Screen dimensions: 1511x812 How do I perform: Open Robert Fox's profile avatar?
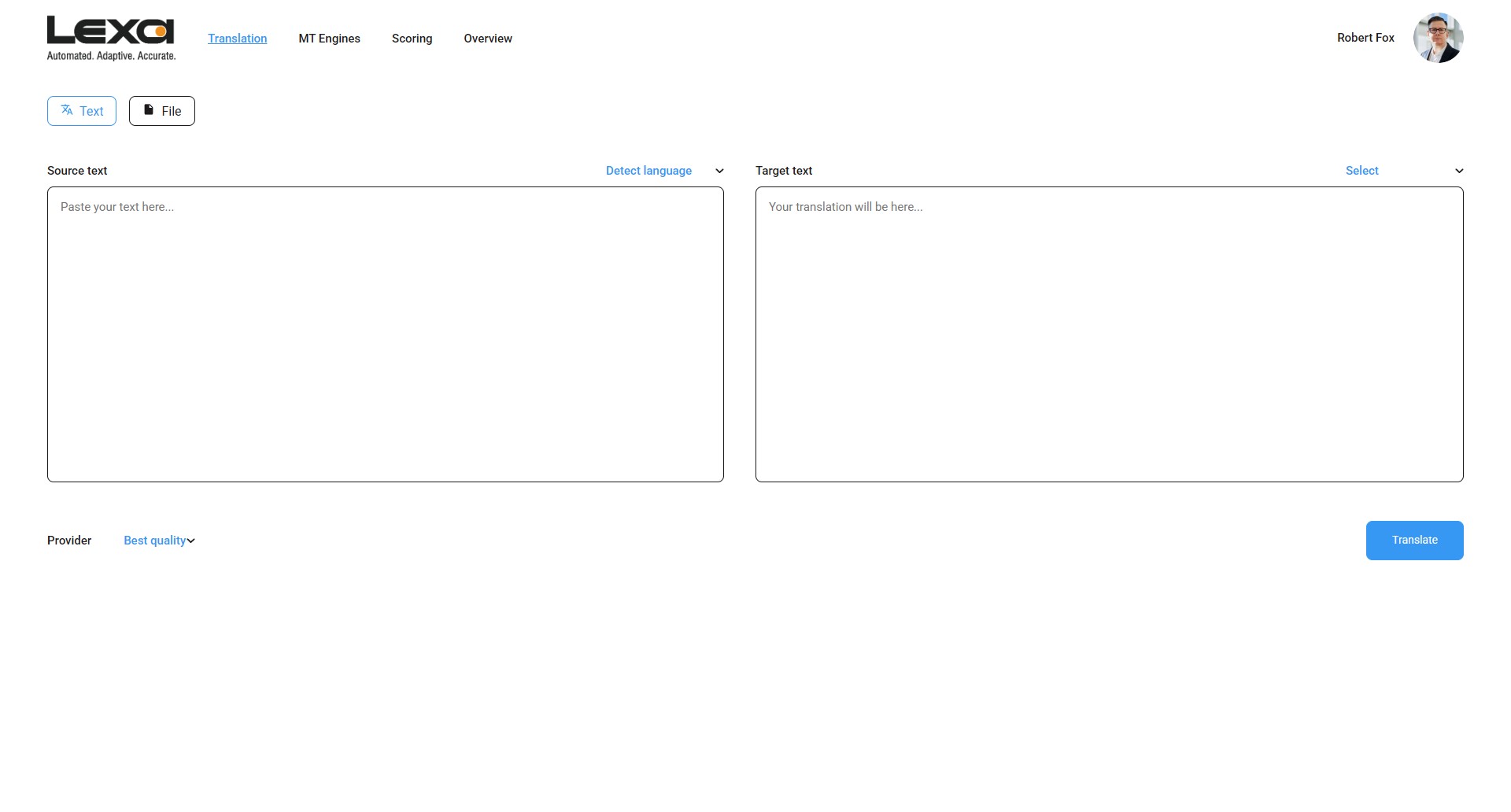(1438, 38)
